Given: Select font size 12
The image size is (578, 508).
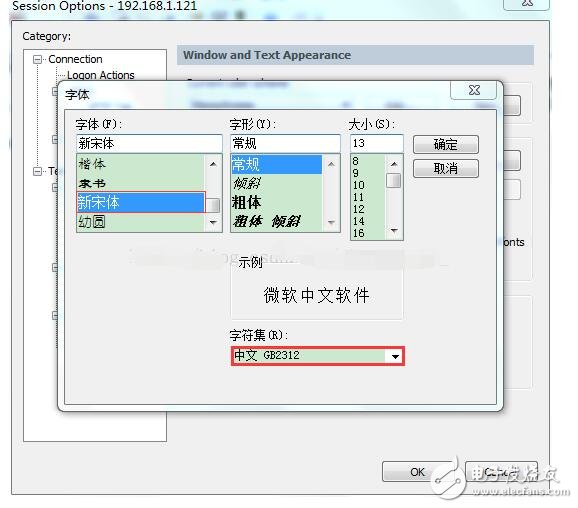Looking at the screenshot, I should pos(367,209).
